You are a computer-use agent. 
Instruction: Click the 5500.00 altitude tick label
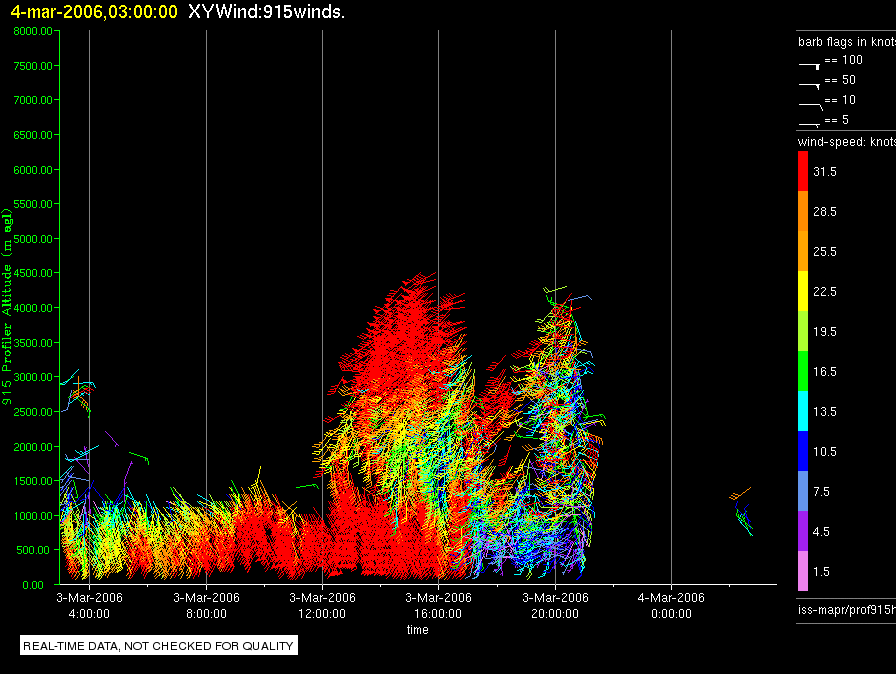click(x=33, y=204)
